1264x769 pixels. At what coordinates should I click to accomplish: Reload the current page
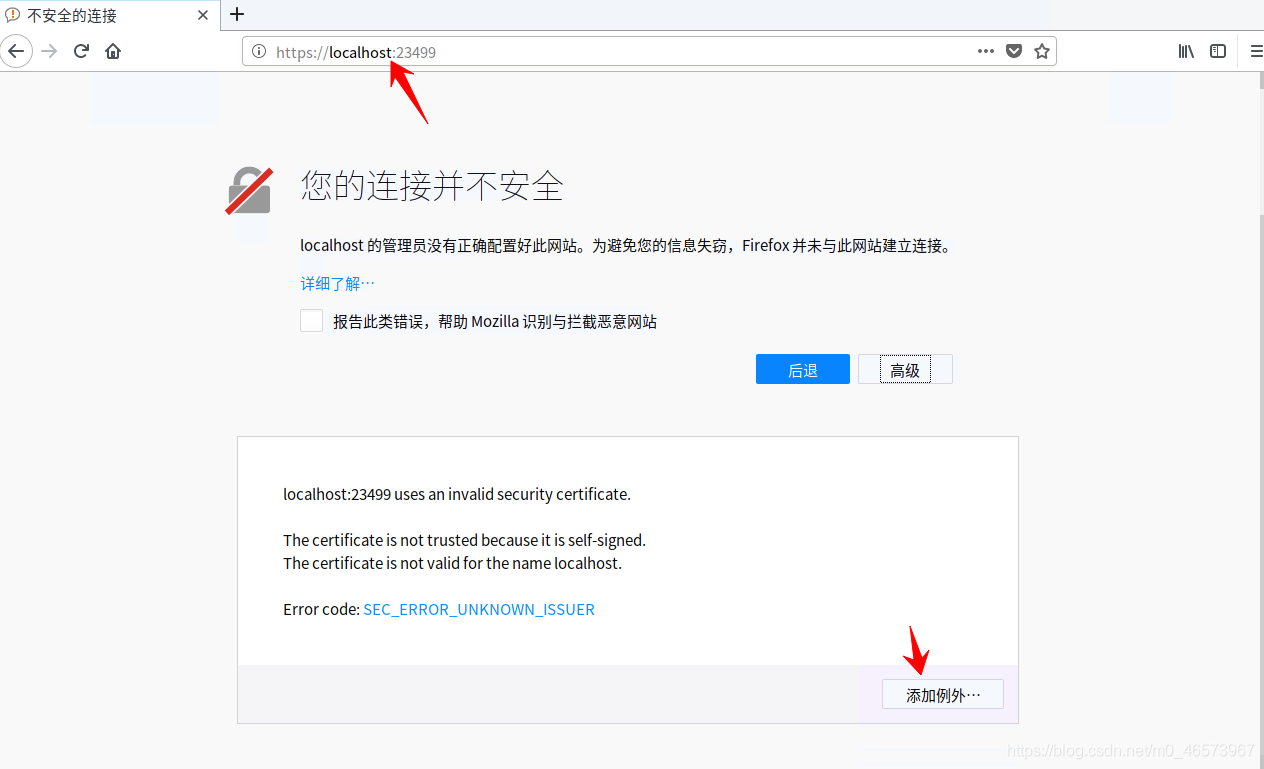tap(82, 51)
